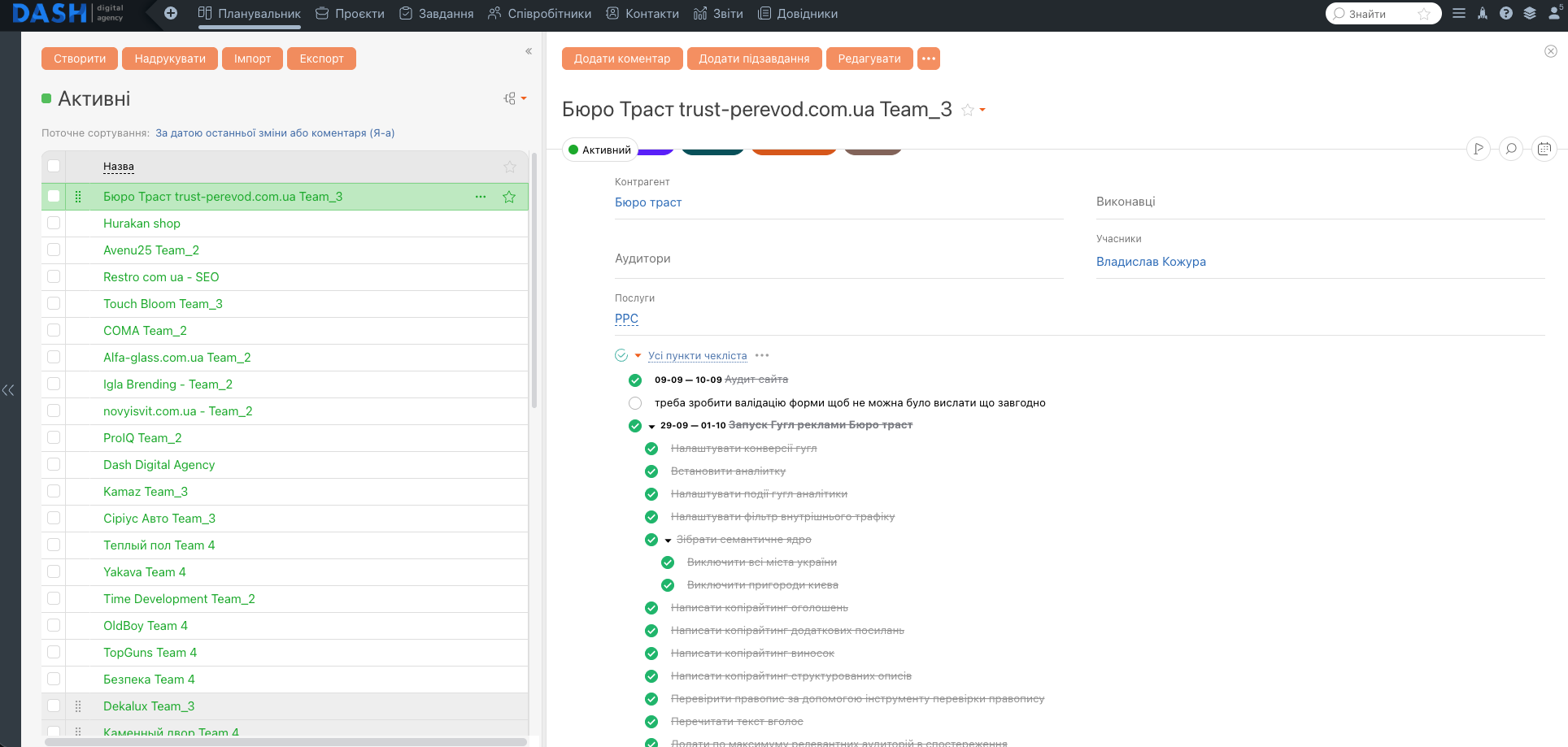The image size is (1568, 747).
Task: Click the DASH digital agency logo
Action: [68, 13]
